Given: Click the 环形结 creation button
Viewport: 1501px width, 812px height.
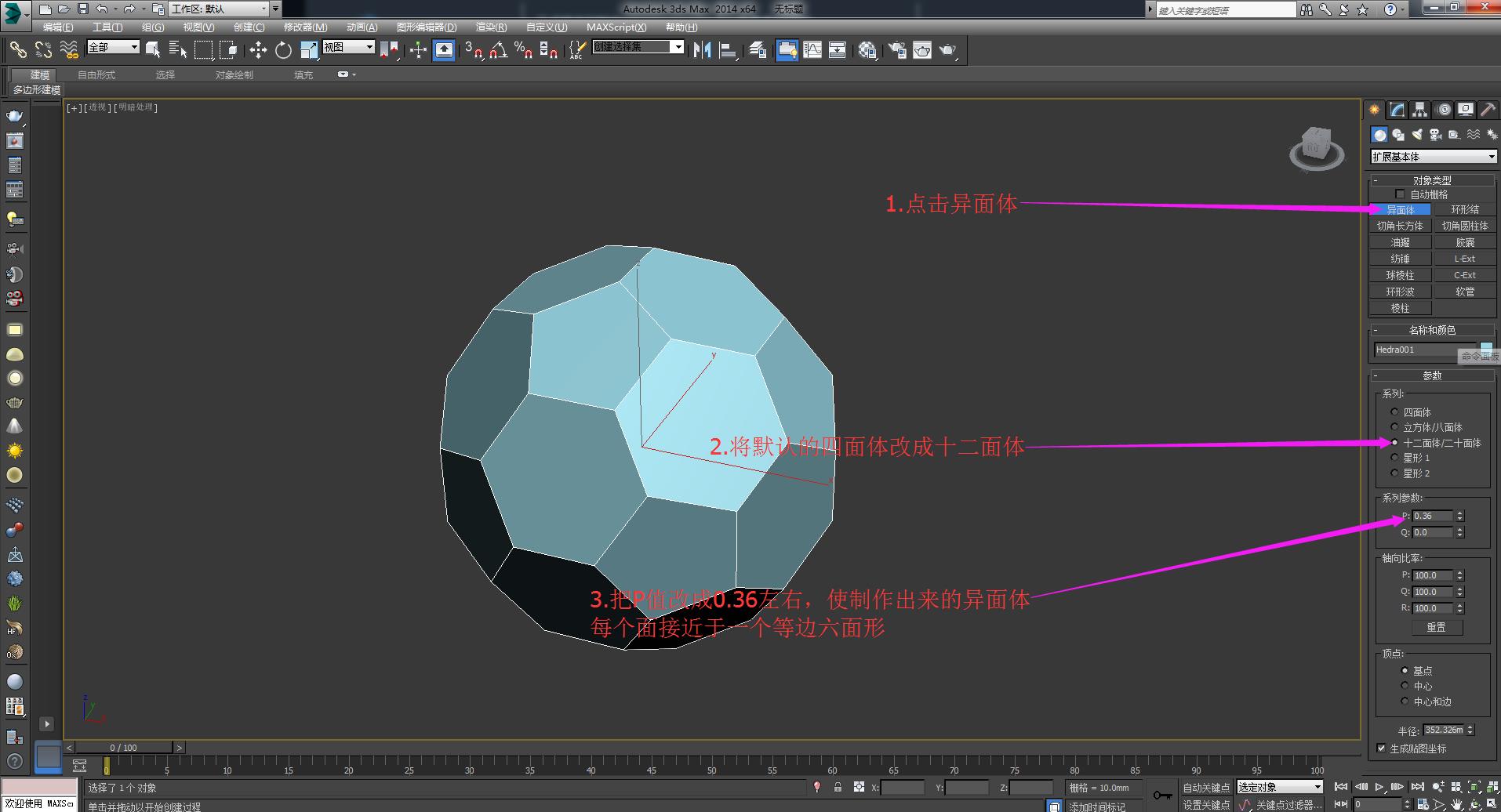Looking at the screenshot, I should pyautogui.click(x=1465, y=209).
